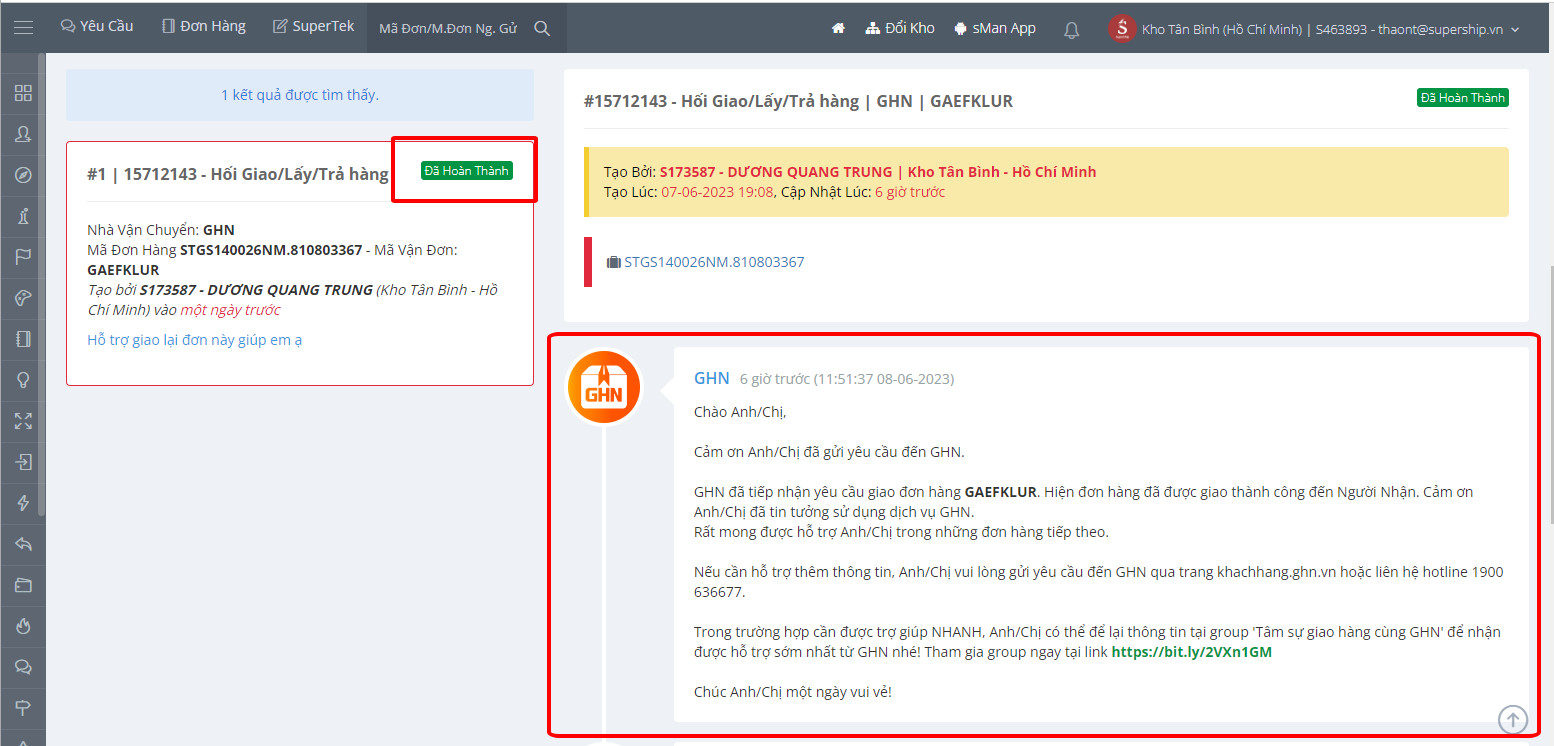This screenshot has width=1554, height=746.
Task: Open the Đơn Hàng menu
Action: point(204,26)
